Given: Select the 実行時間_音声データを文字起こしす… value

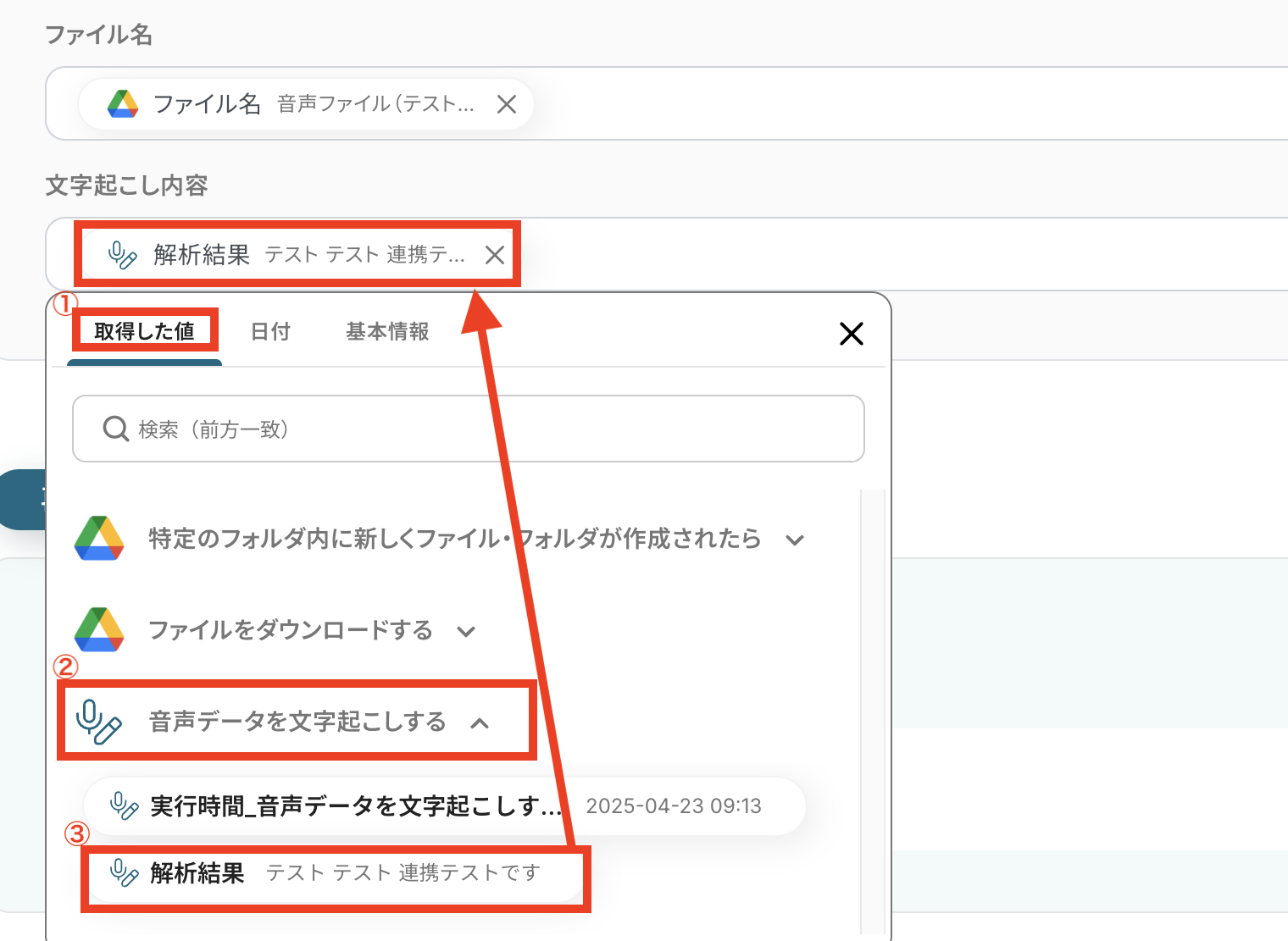Looking at the screenshot, I should (444, 805).
